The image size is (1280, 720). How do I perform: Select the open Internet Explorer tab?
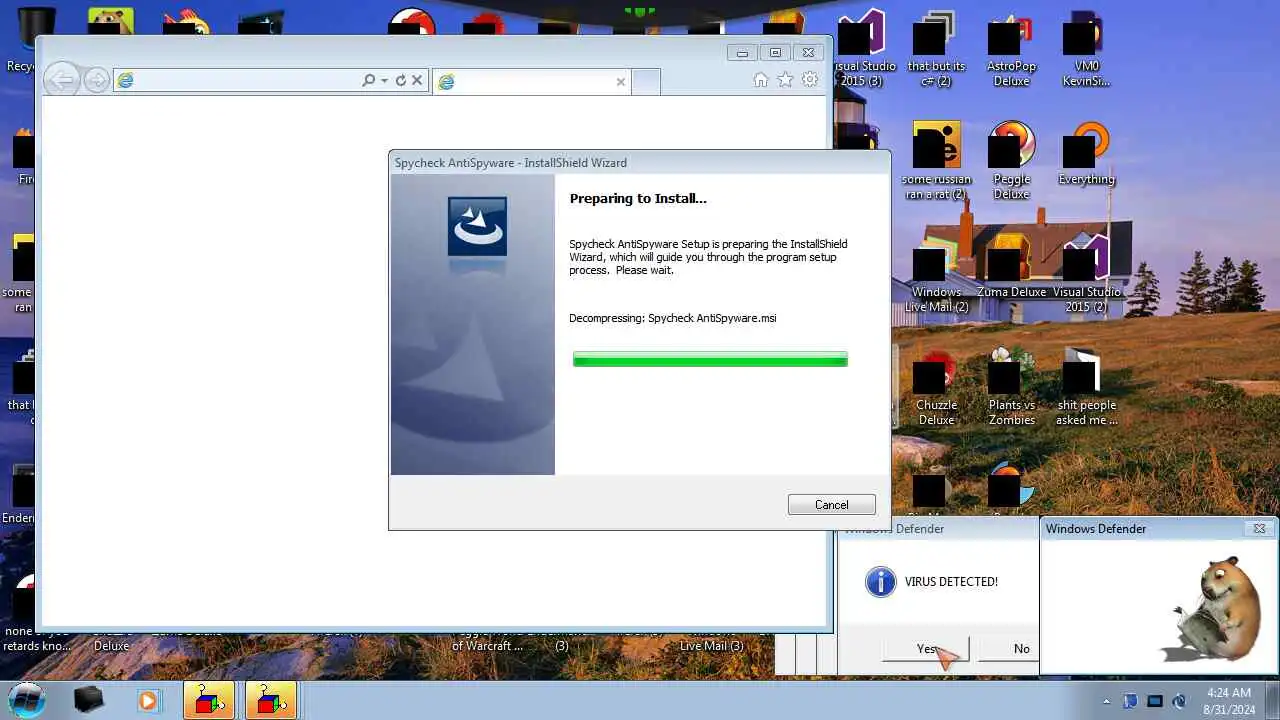click(x=531, y=82)
